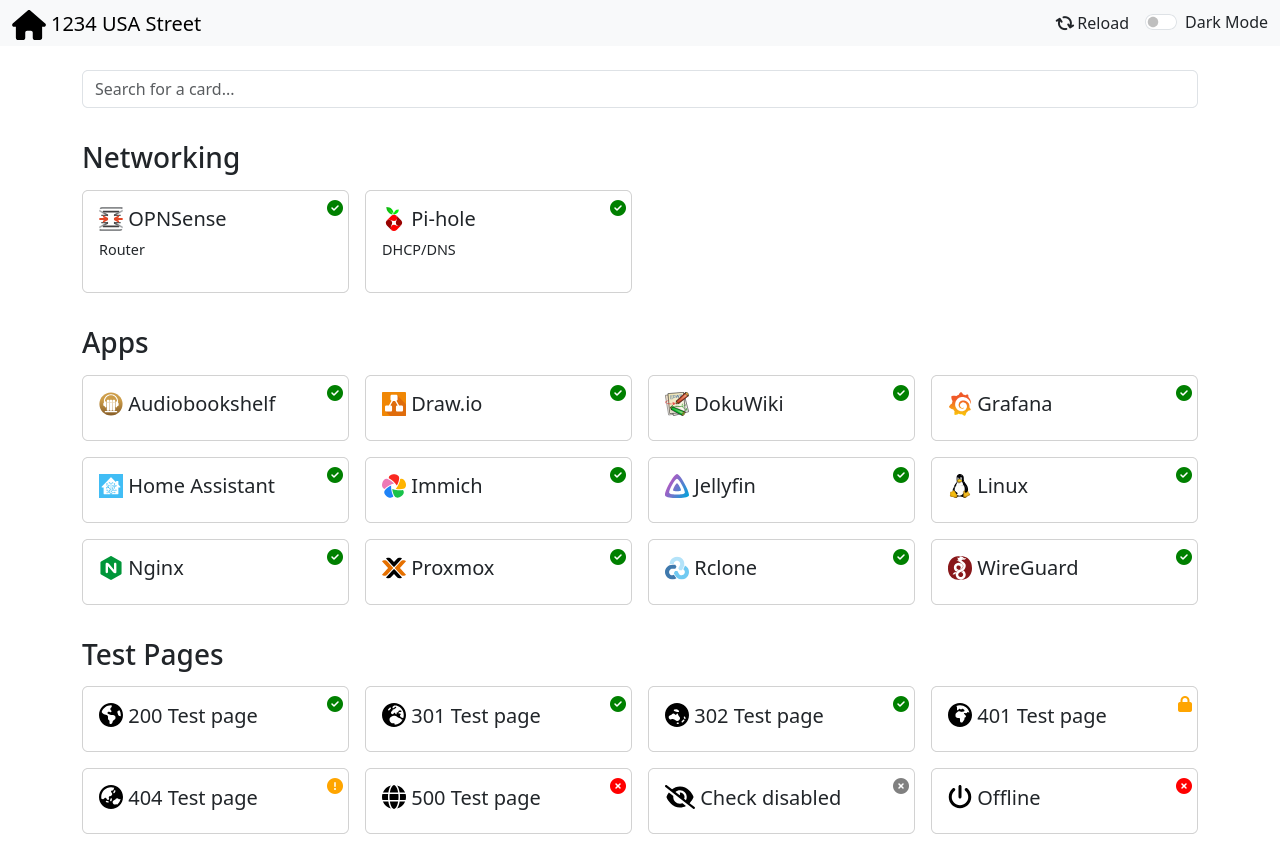This screenshot has width=1280, height=866.
Task: Click the green check status on Grafana card
Action: [x=1184, y=393]
